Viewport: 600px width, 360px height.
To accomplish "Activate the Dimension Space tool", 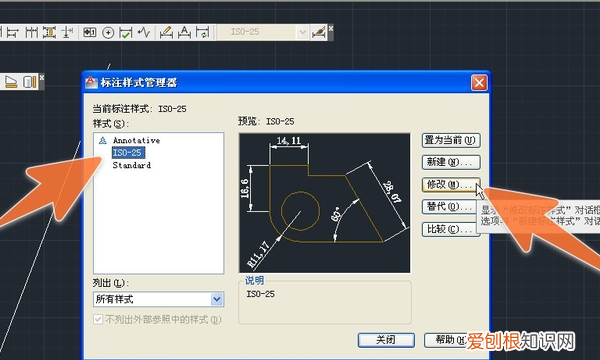I will (49, 33).
